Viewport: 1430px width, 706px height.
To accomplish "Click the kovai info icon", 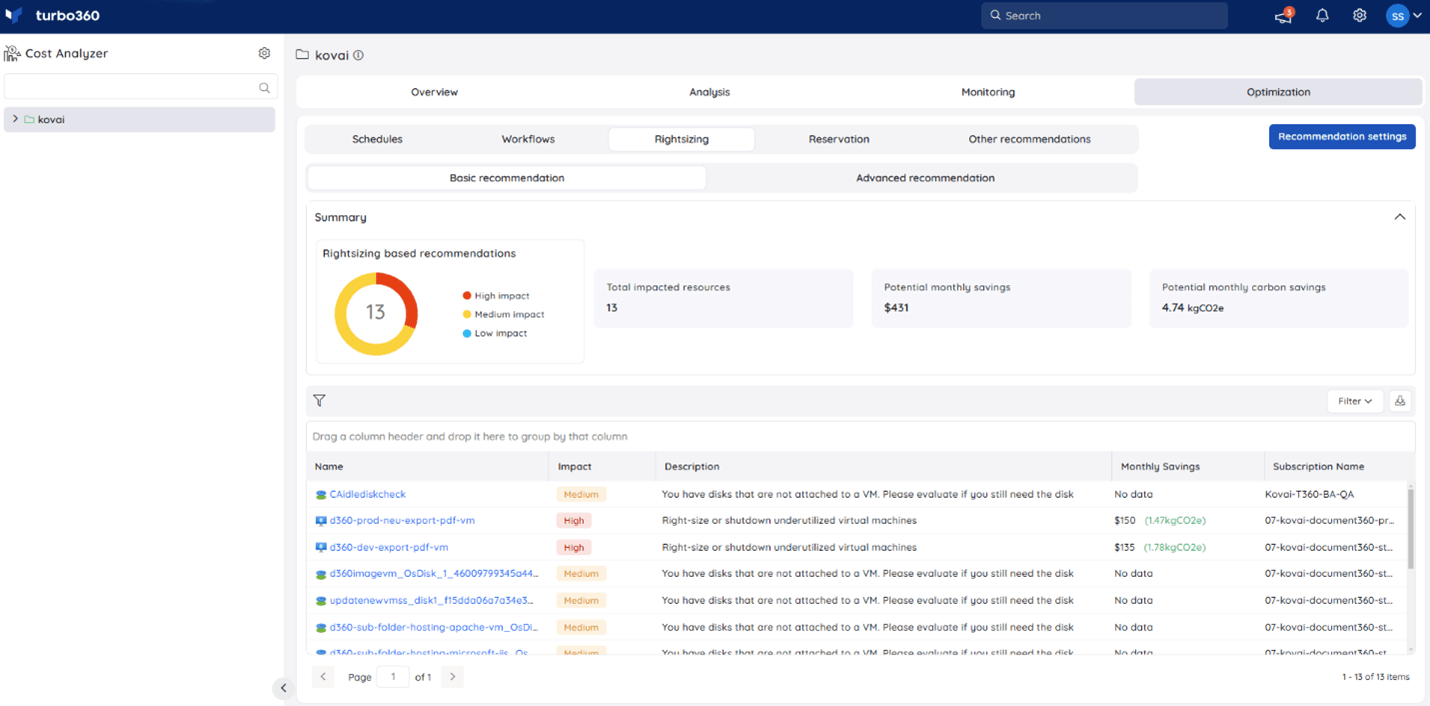I will (358, 56).
